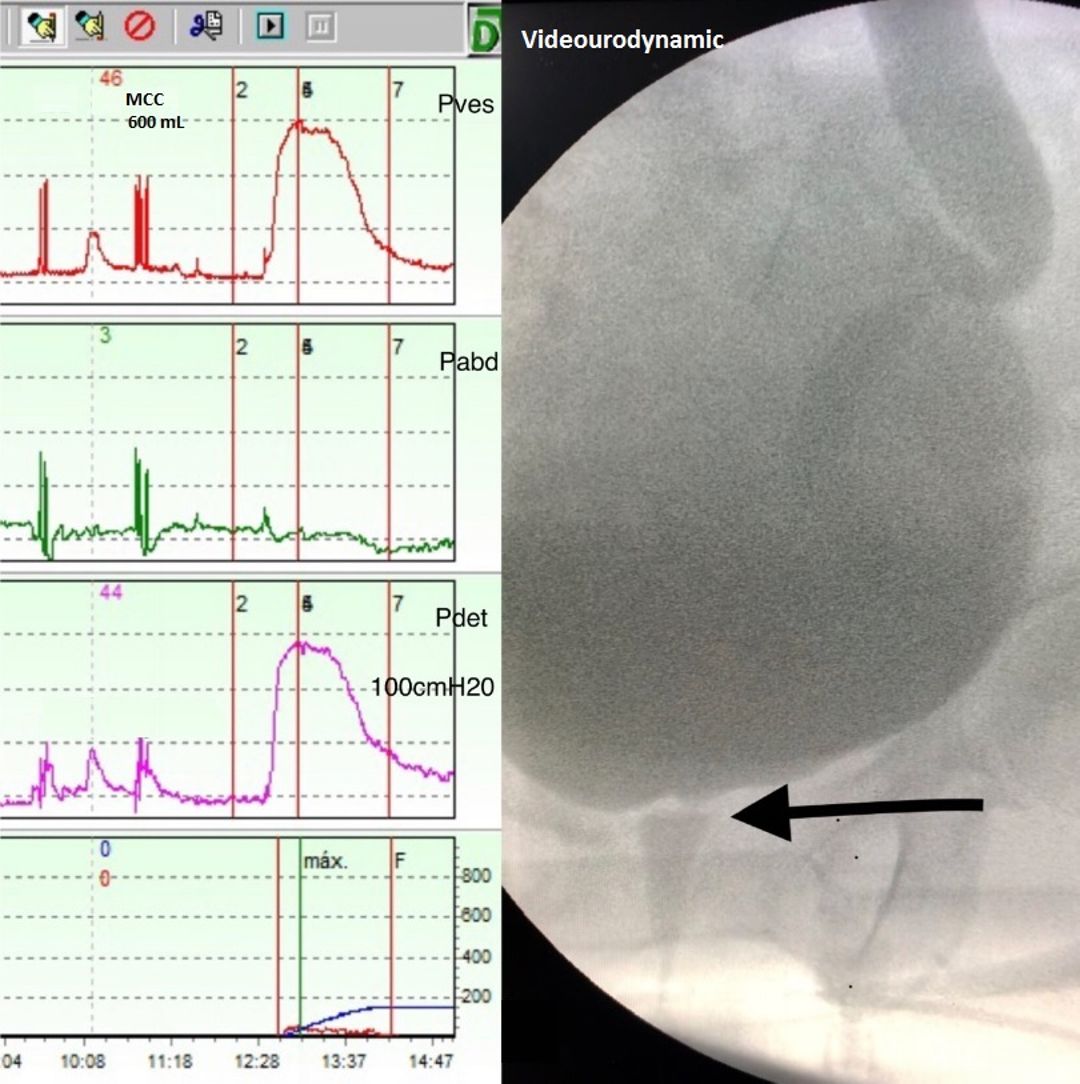Open the scissors-and-document cut tool

206,26
